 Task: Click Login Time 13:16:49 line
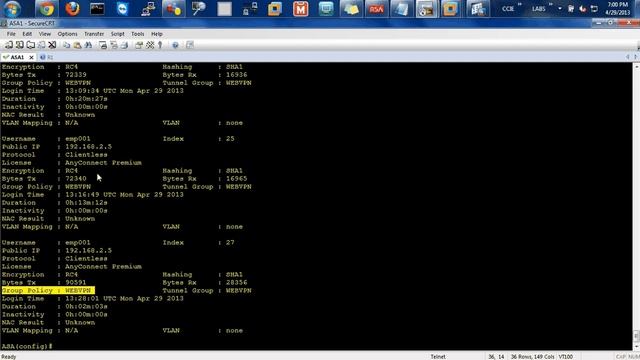(93, 194)
